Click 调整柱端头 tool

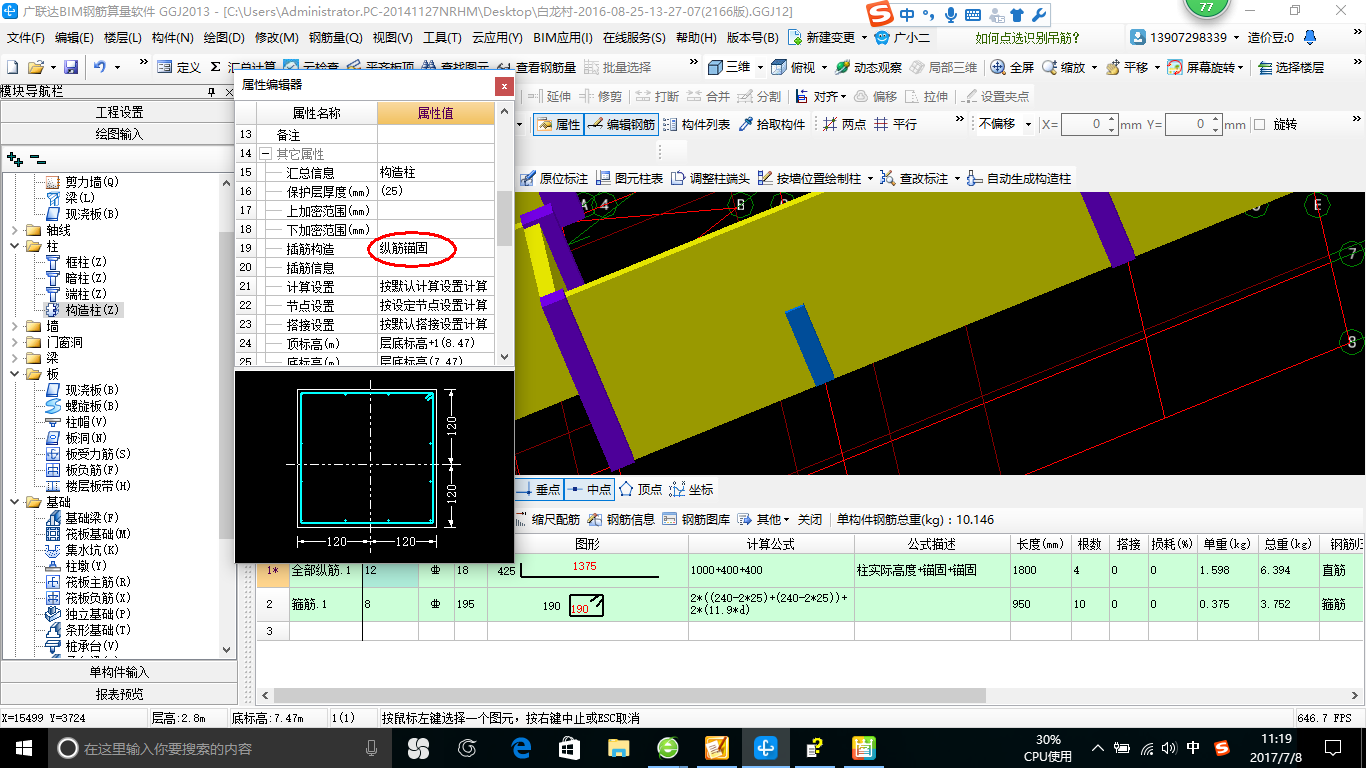[710, 178]
